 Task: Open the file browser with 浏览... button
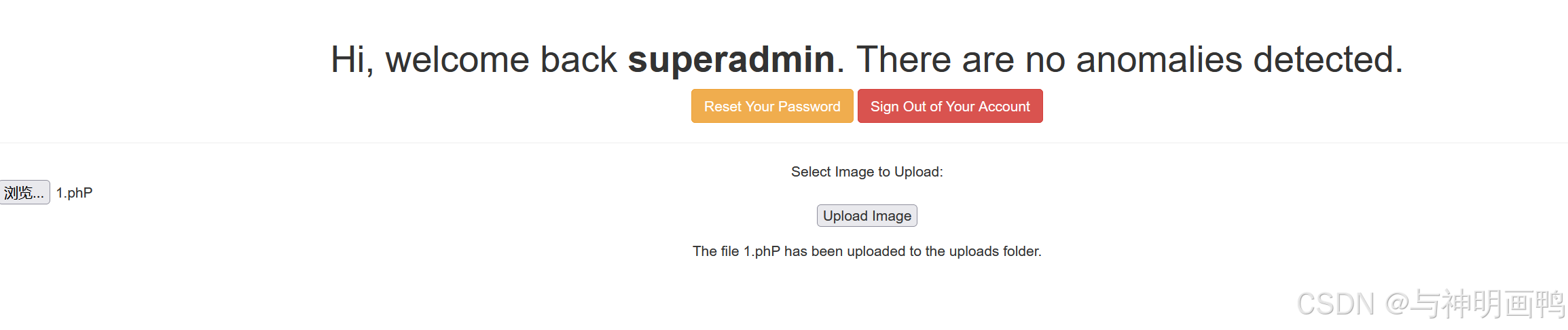pyautogui.click(x=24, y=192)
